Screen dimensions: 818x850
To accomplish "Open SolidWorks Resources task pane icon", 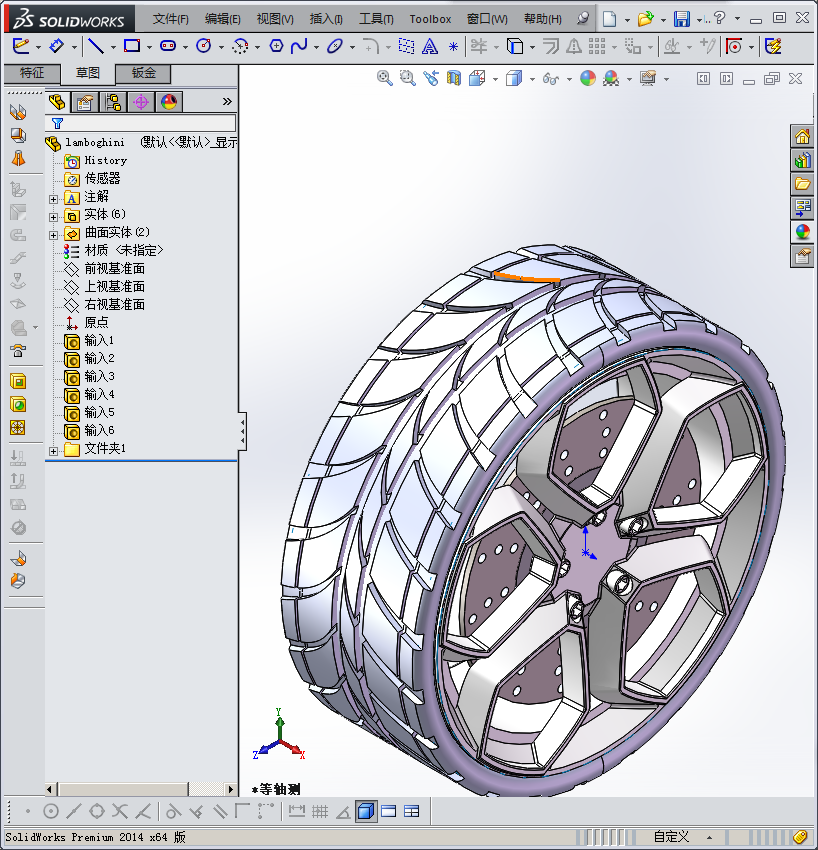I will point(802,136).
